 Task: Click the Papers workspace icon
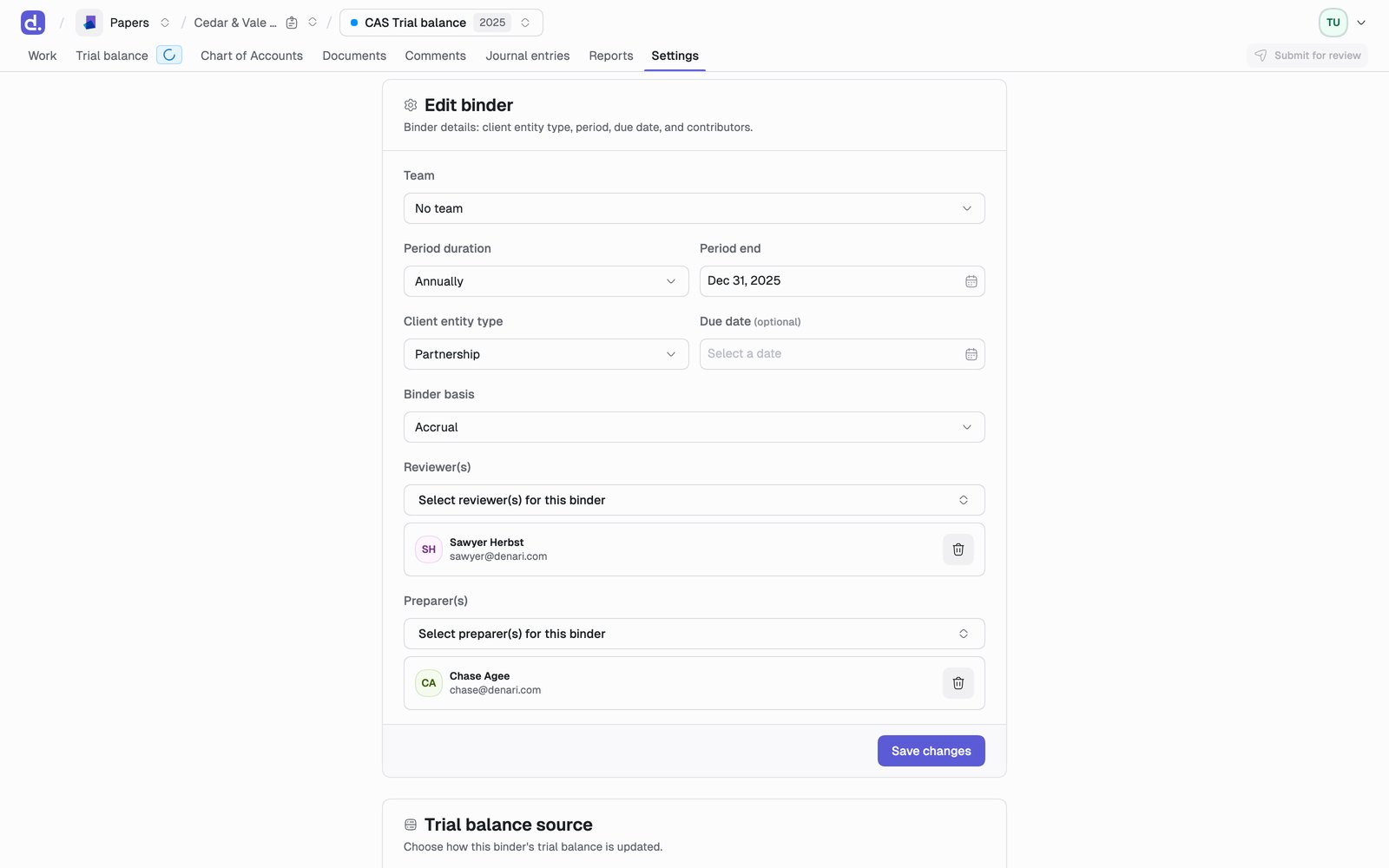89,23
